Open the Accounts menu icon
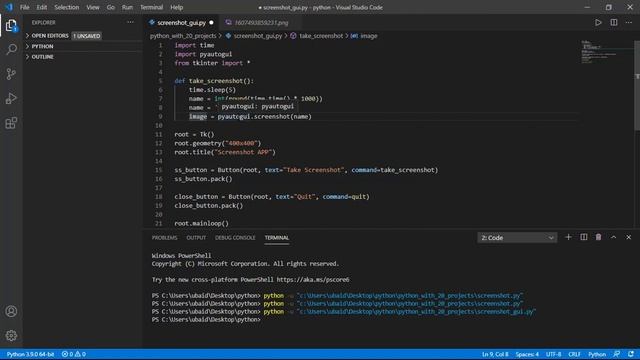Screen dimensions: 640x360 pos(11,311)
